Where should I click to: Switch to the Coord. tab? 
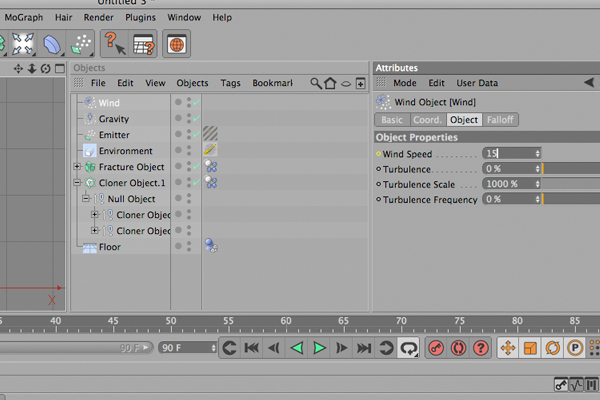click(427, 120)
